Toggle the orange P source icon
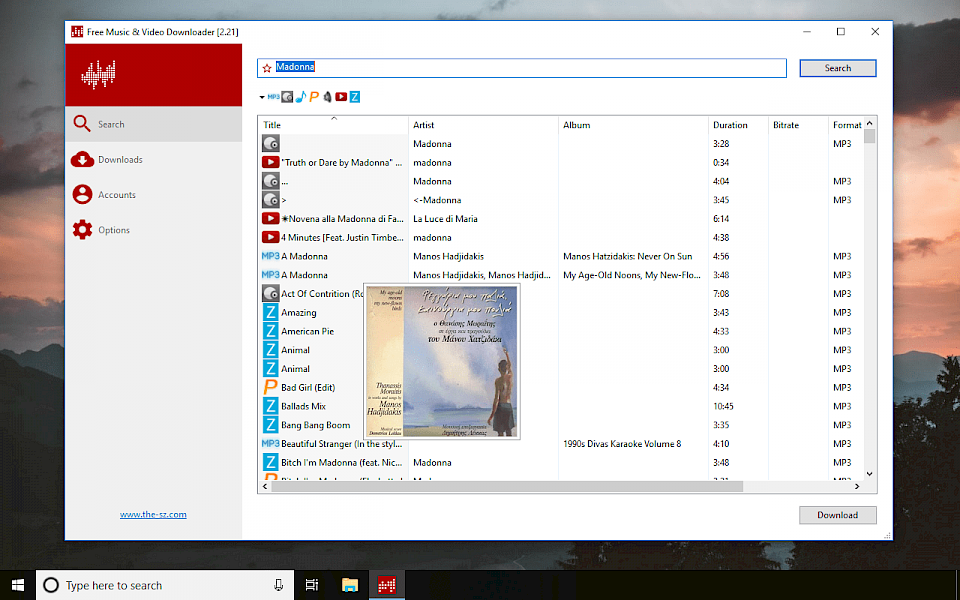Screen dimensions: 960x600 314,97
